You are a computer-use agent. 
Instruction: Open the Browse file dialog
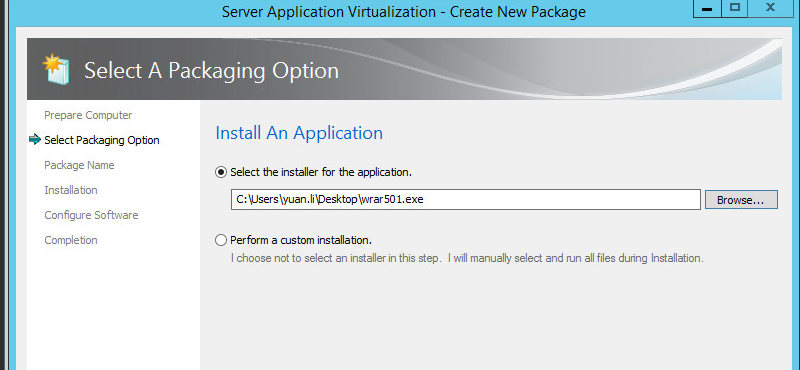[741, 200]
